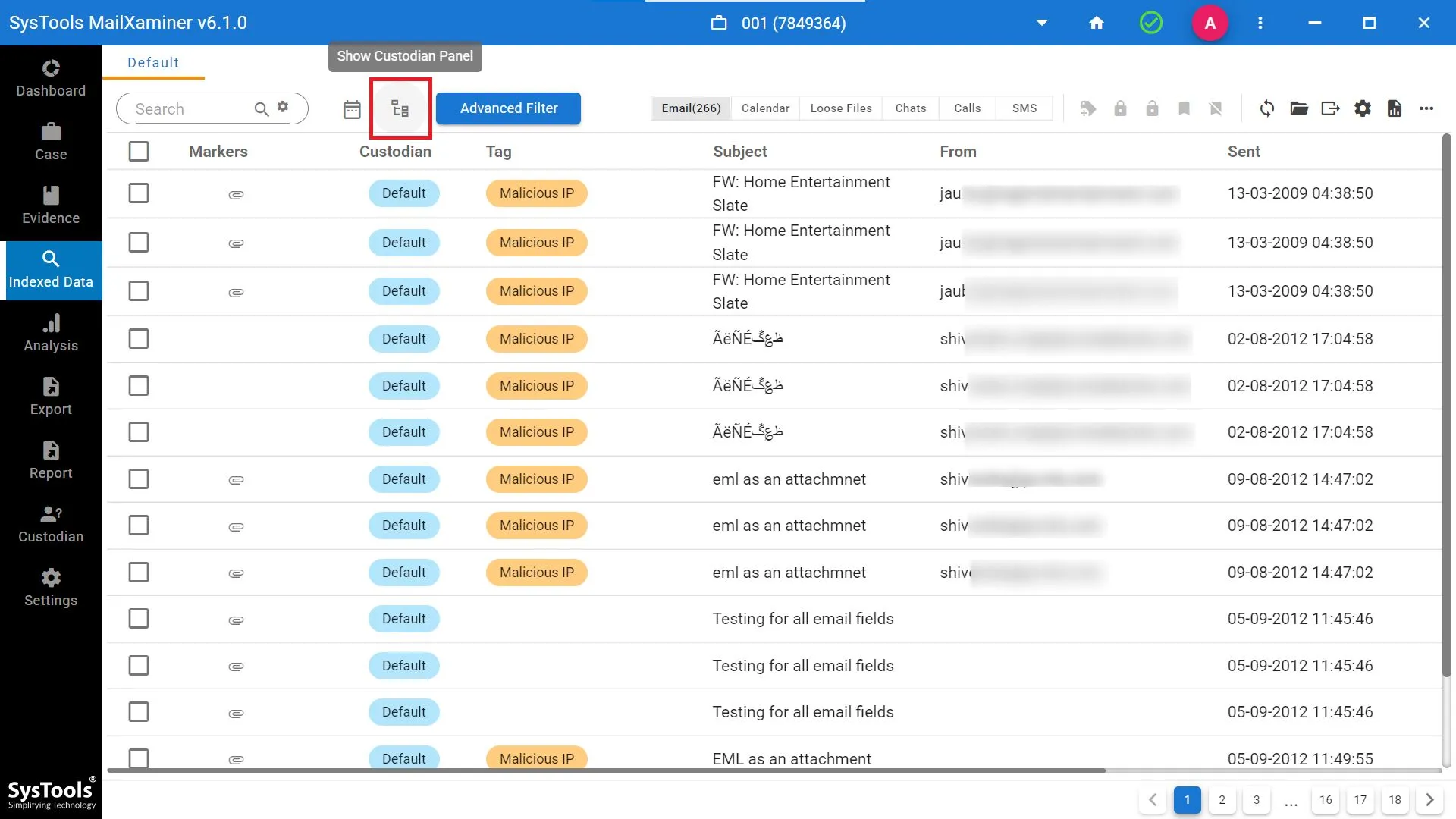
Task: Select checkbox for first eml as an attachmnet row
Action: tap(139, 479)
